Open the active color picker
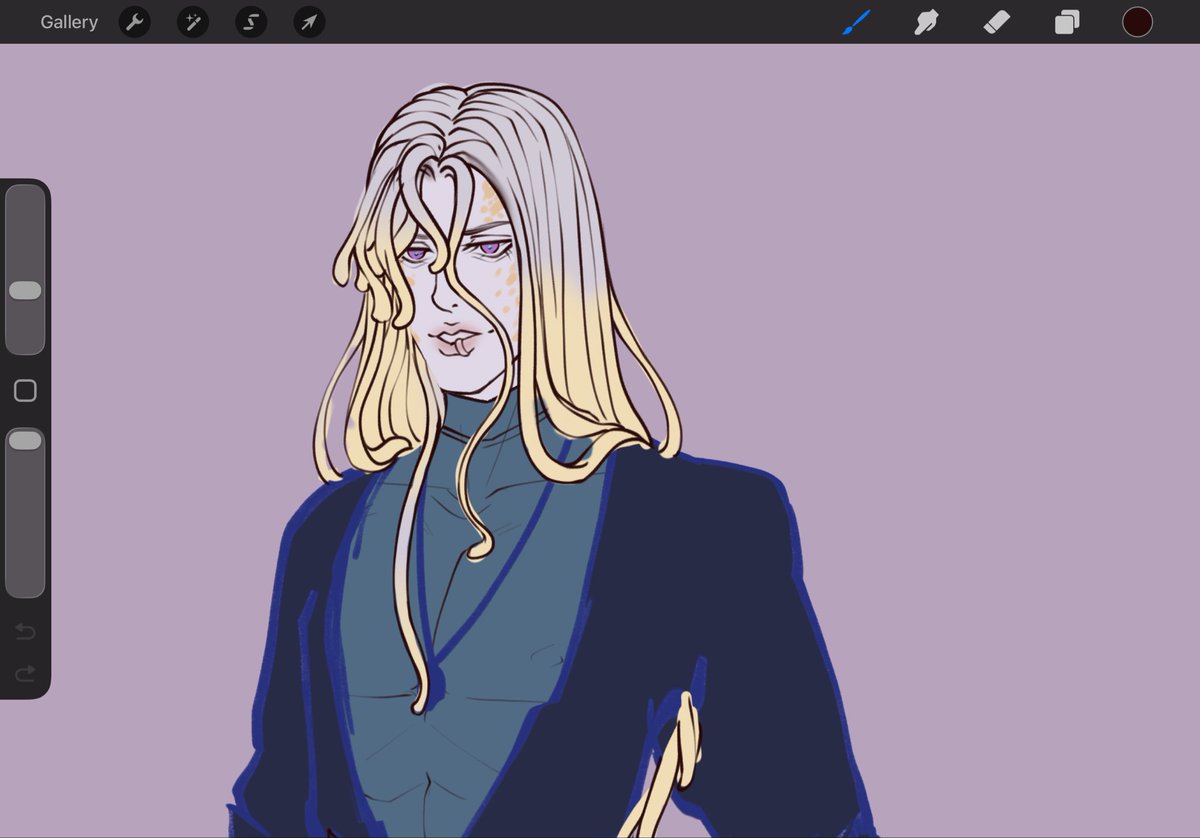1200x838 pixels. pos(1137,22)
